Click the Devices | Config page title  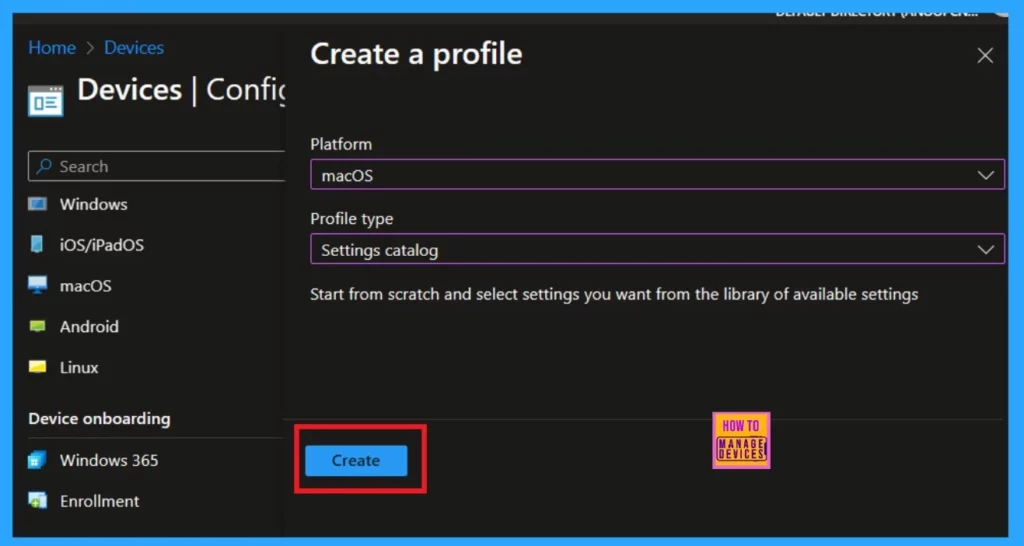point(181,89)
